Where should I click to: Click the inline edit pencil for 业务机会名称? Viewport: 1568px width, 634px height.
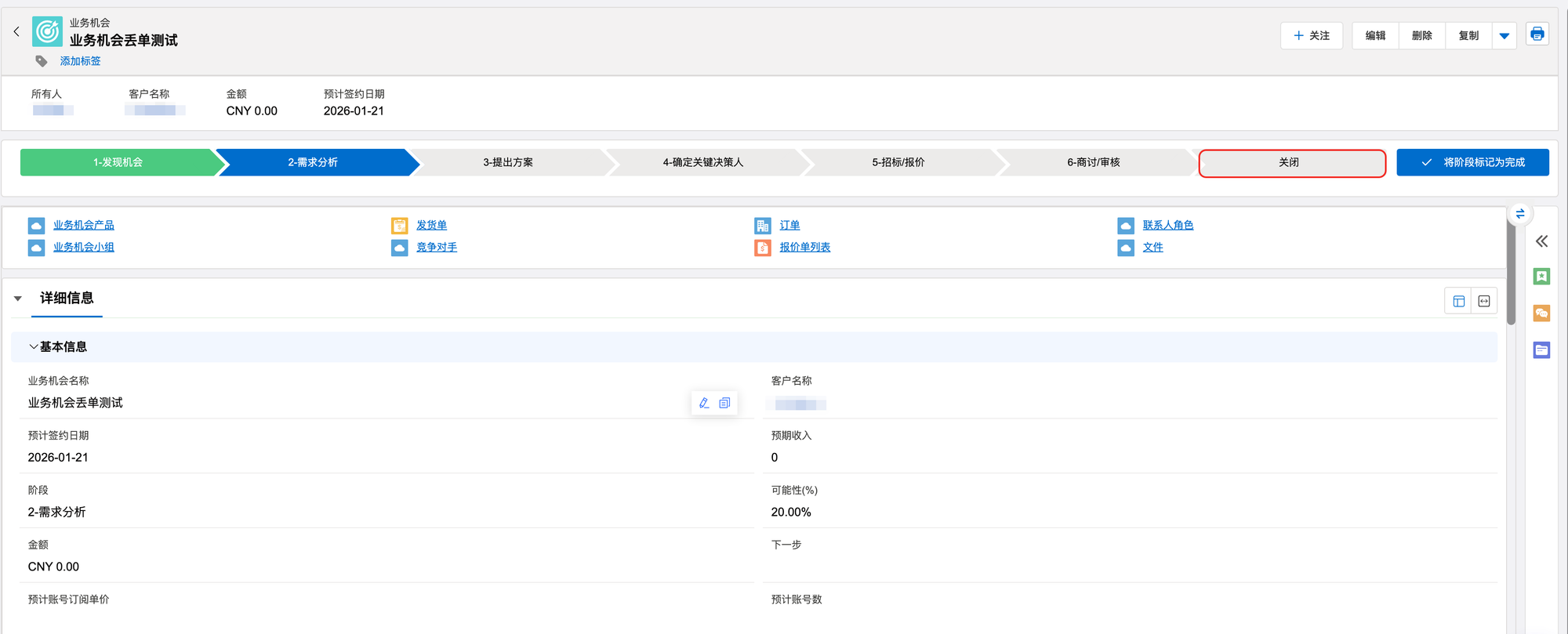[703, 403]
